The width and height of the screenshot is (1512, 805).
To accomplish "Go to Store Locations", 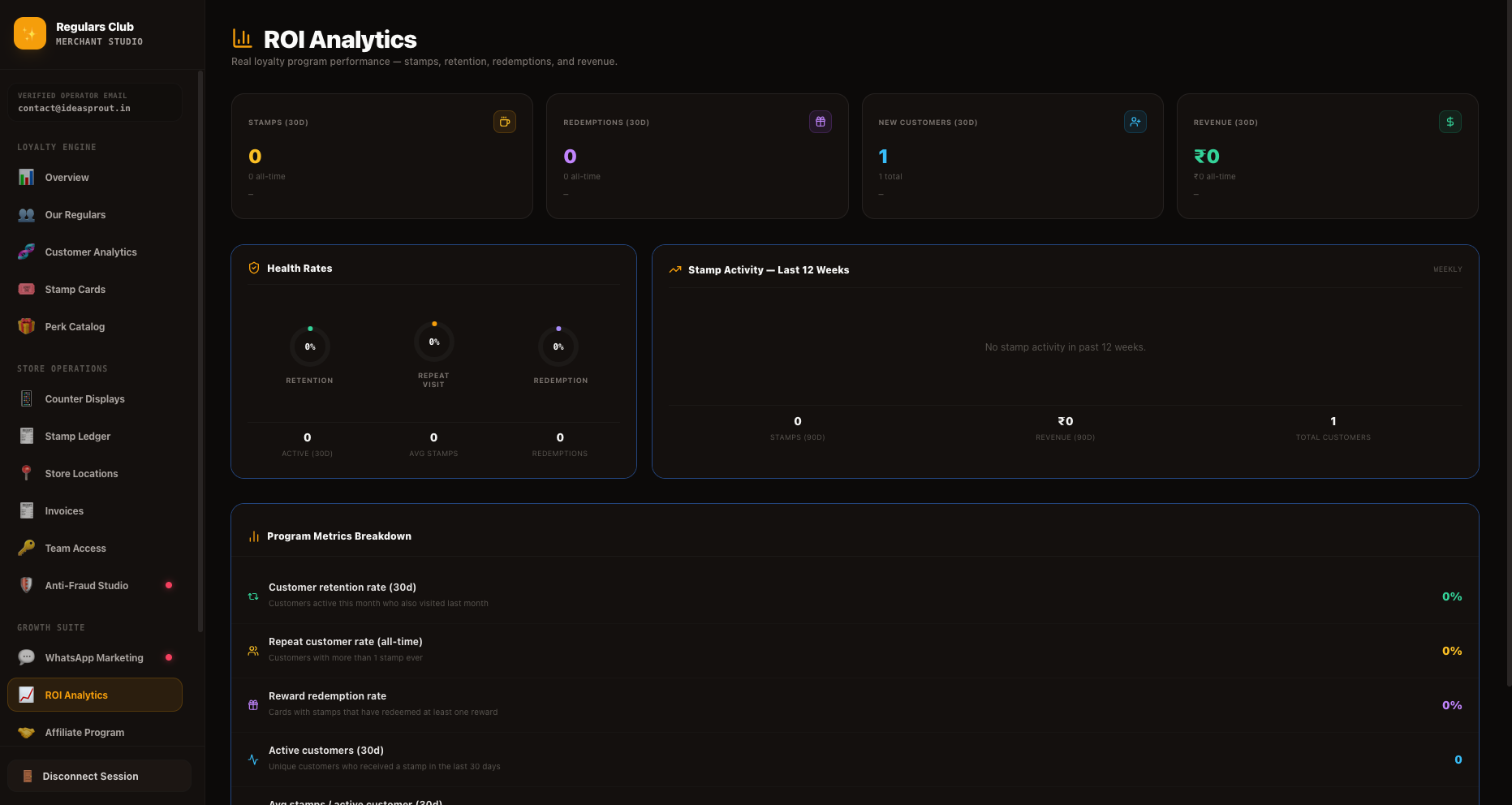I will [95, 473].
